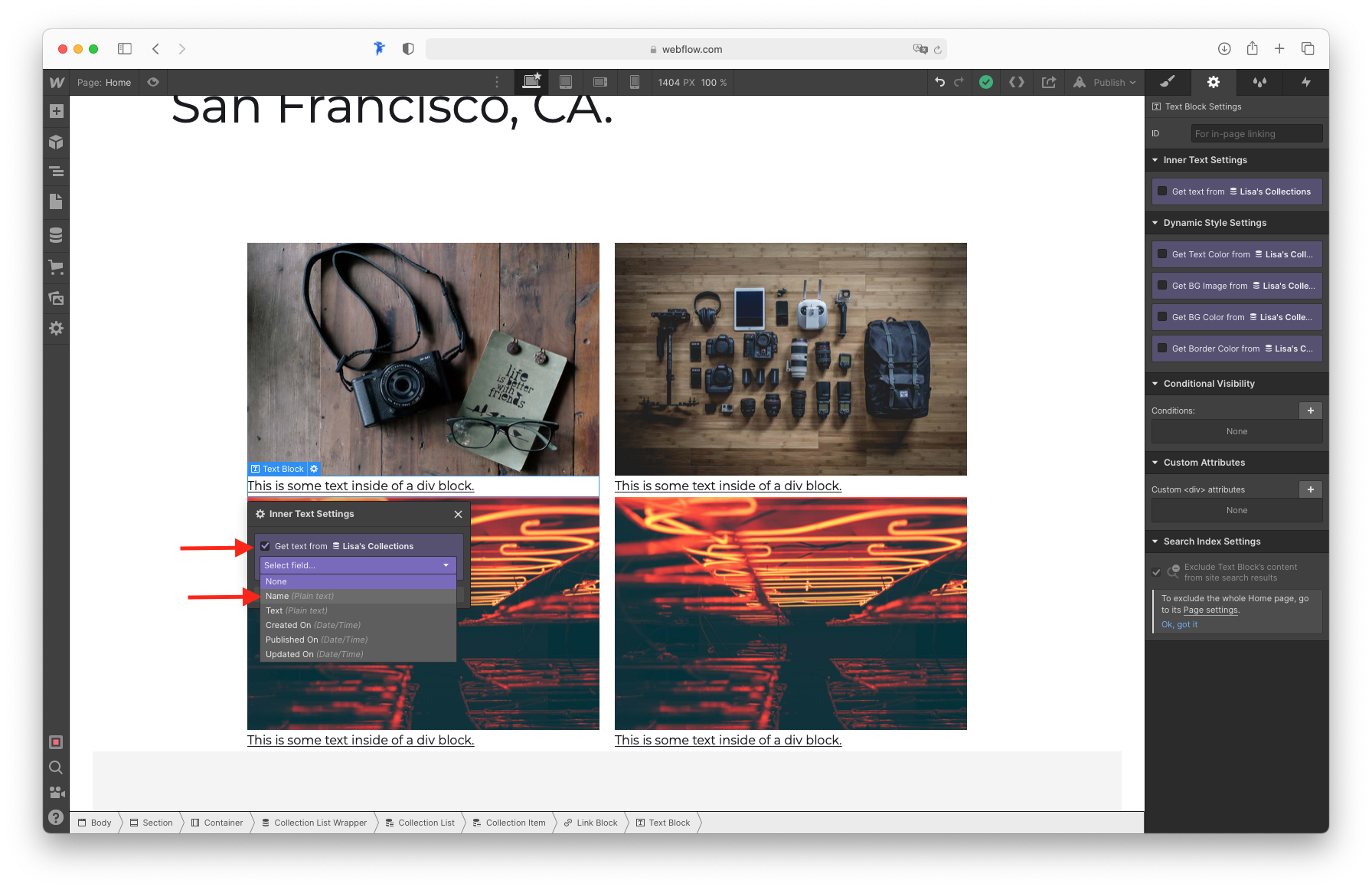Switch to the Style paintbrush panel
1372x890 pixels.
coord(1168,82)
